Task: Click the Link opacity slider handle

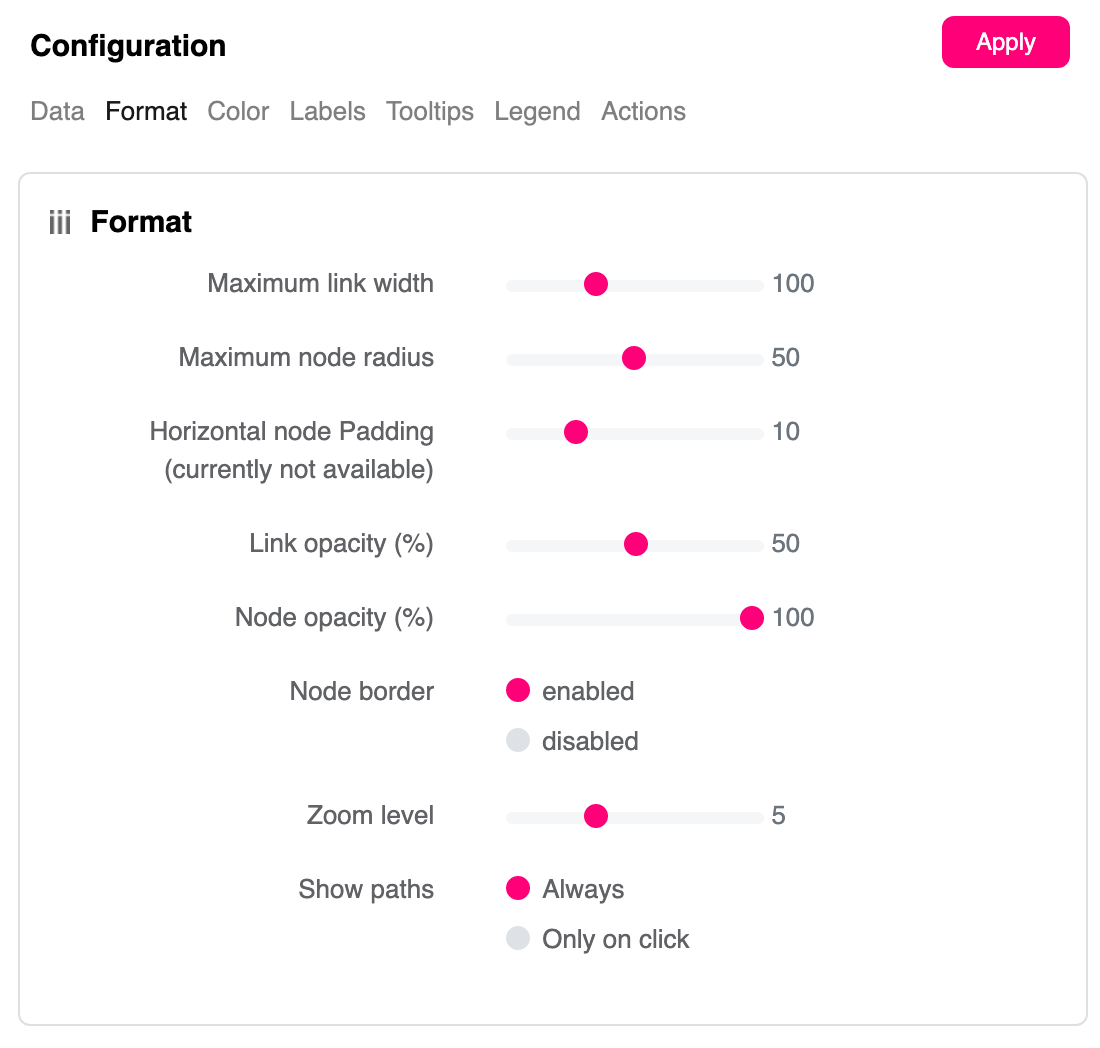Action: pyautogui.click(x=636, y=545)
